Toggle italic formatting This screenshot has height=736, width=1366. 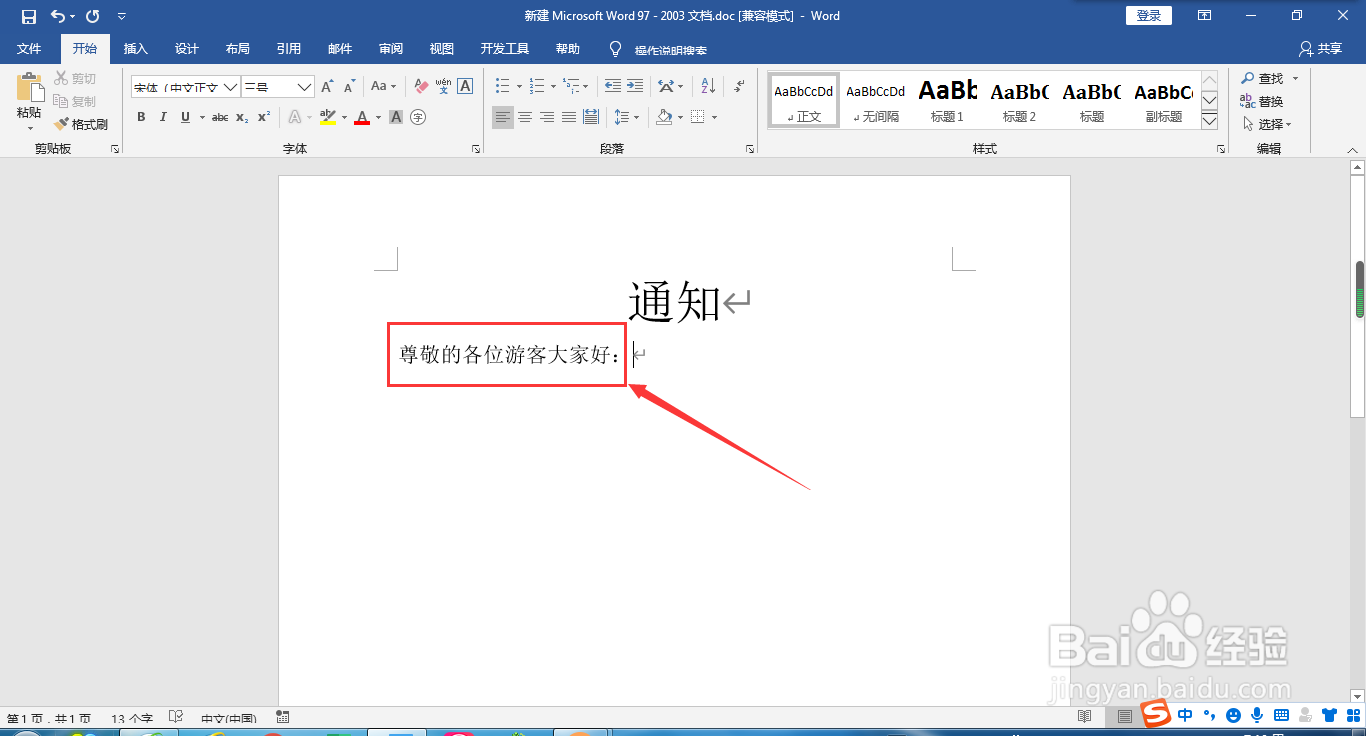point(163,117)
